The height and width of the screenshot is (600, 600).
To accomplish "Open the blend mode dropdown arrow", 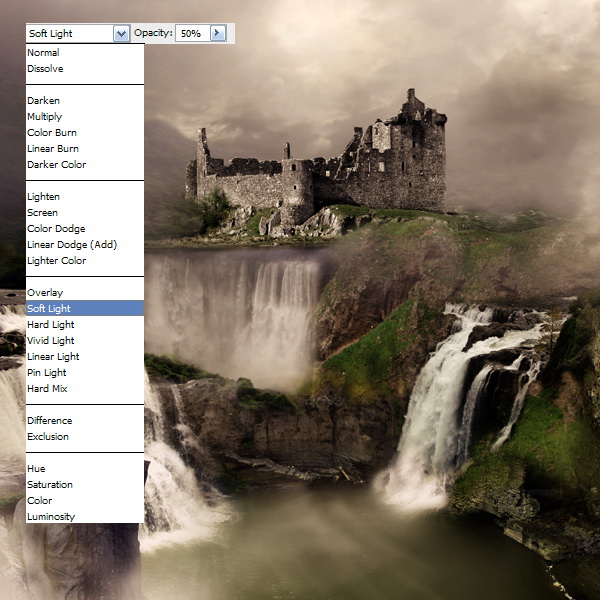I will (122, 33).
